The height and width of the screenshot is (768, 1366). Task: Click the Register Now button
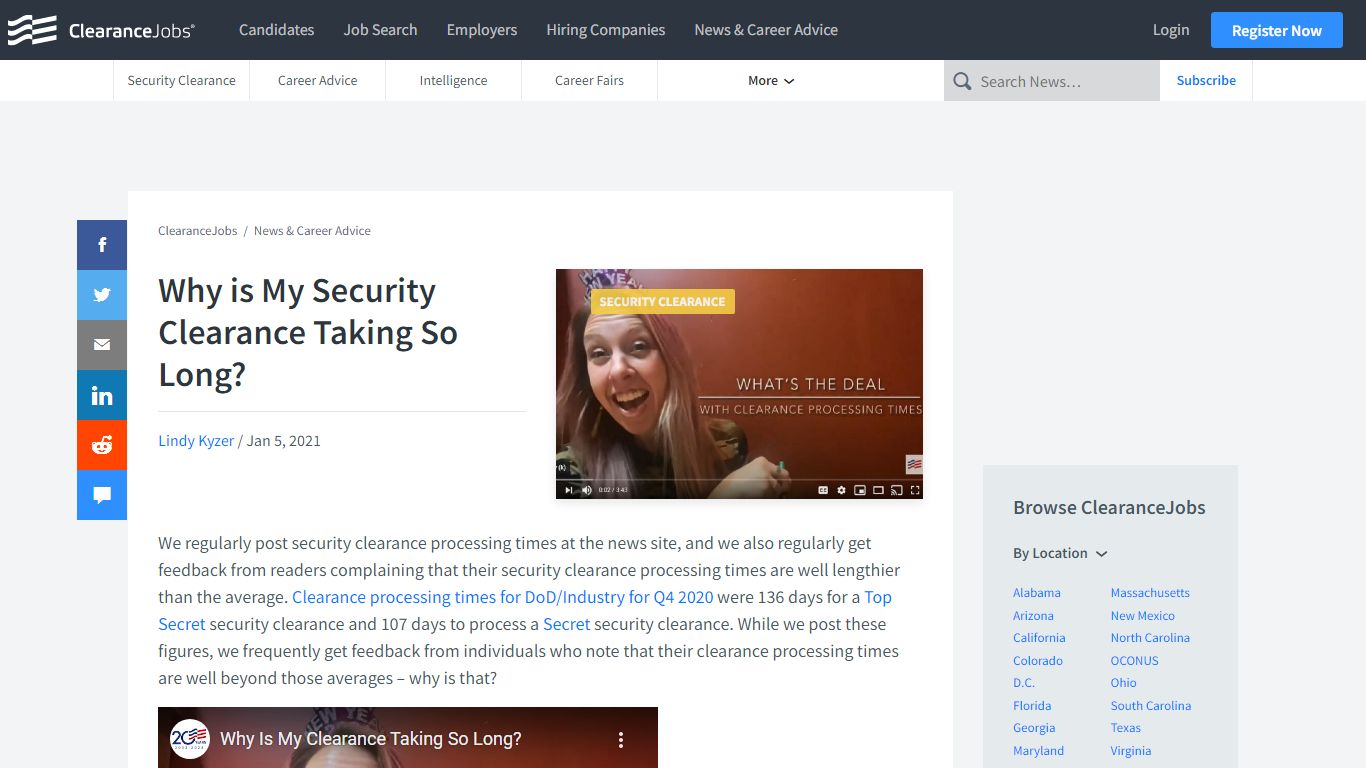tap(1277, 30)
